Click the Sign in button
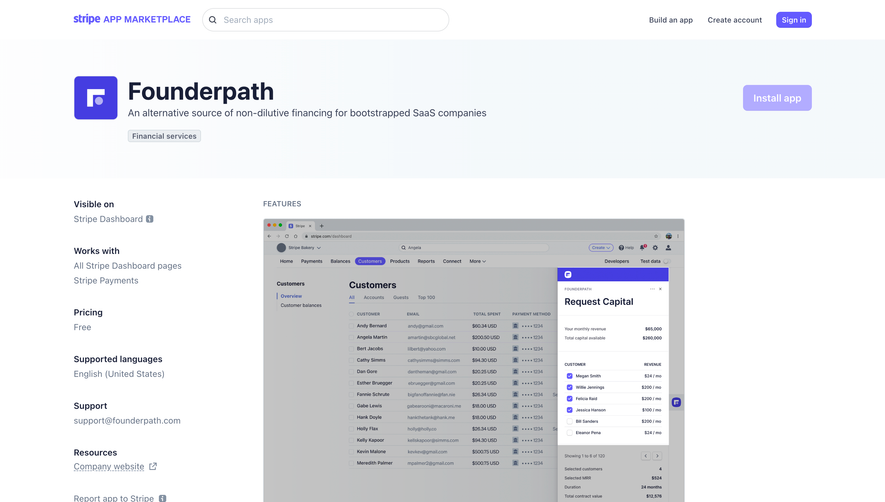Image resolution: width=885 pixels, height=502 pixels. (x=794, y=20)
